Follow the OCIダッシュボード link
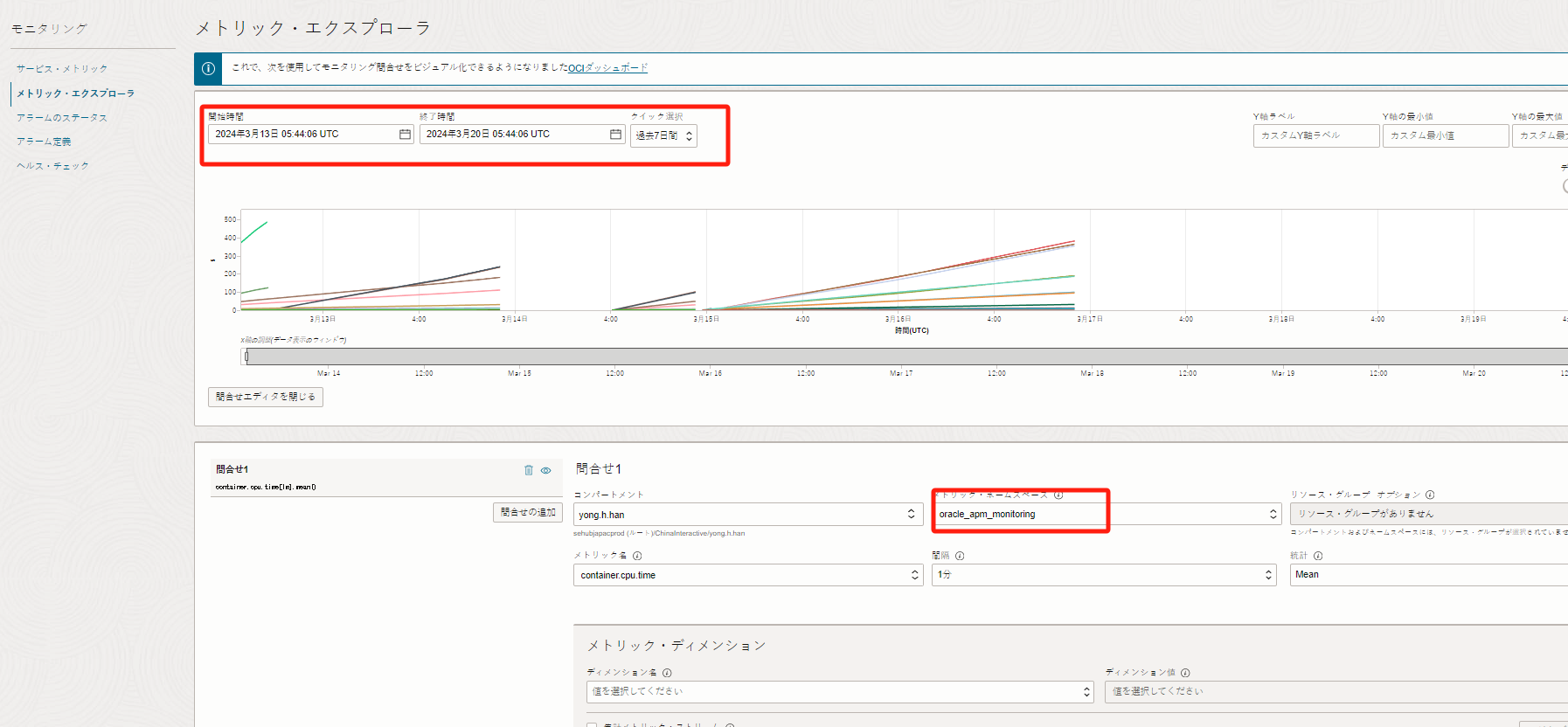The width and height of the screenshot is (1568, 727). (x=607, y=68)
